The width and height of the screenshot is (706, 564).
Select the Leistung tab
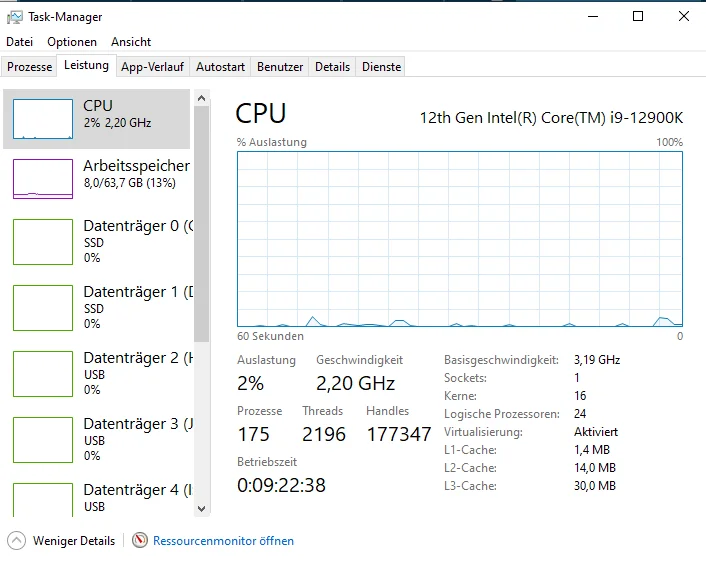click(86, 65)
